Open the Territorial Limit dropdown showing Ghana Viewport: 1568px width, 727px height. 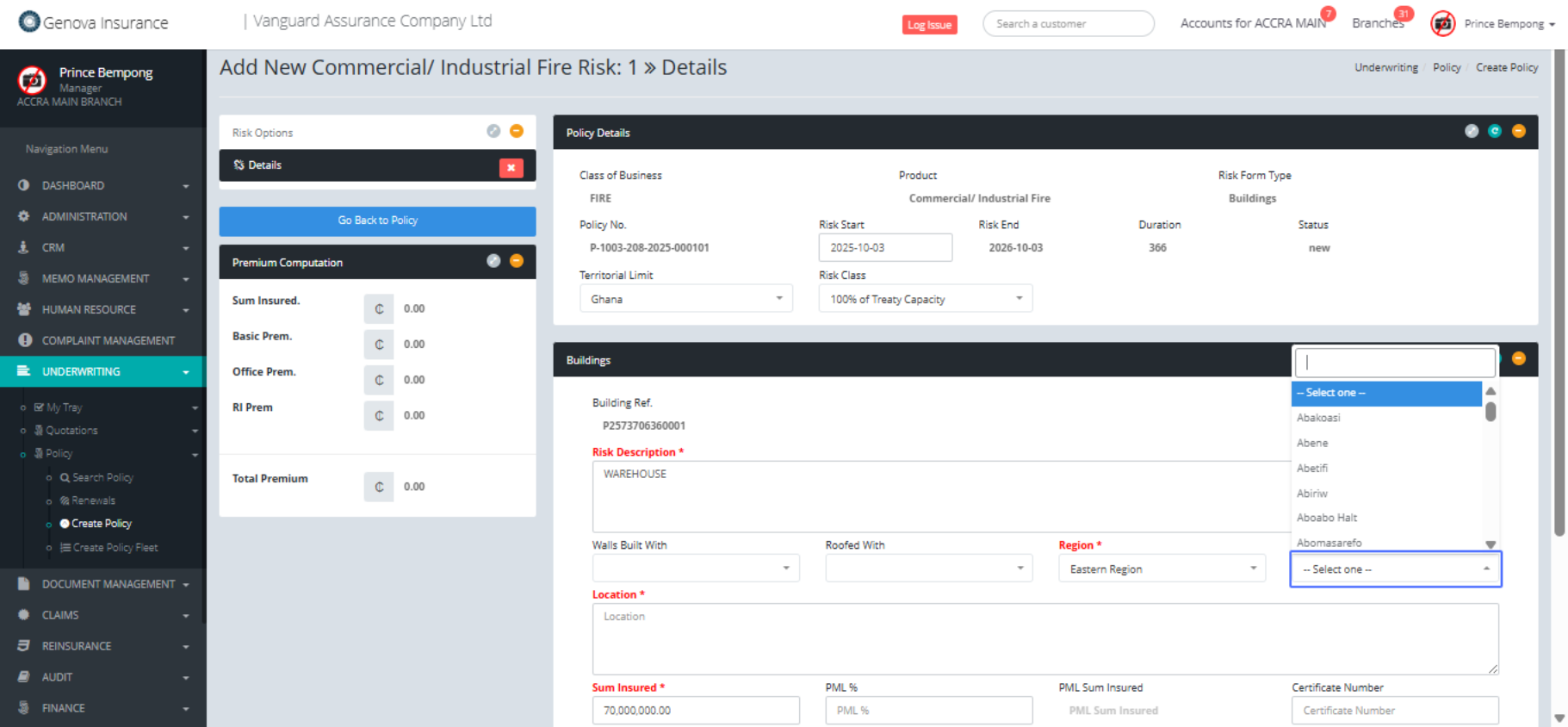click(685, 299)
